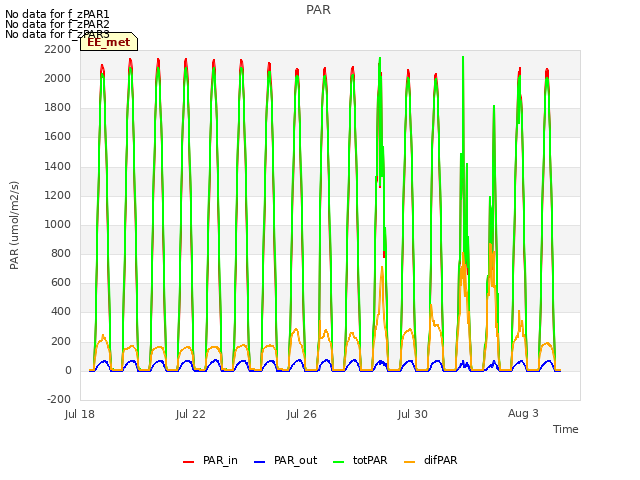Click the 'No data for f_zPAR2' message
This screenshot has width=640, height=480.
57,24
